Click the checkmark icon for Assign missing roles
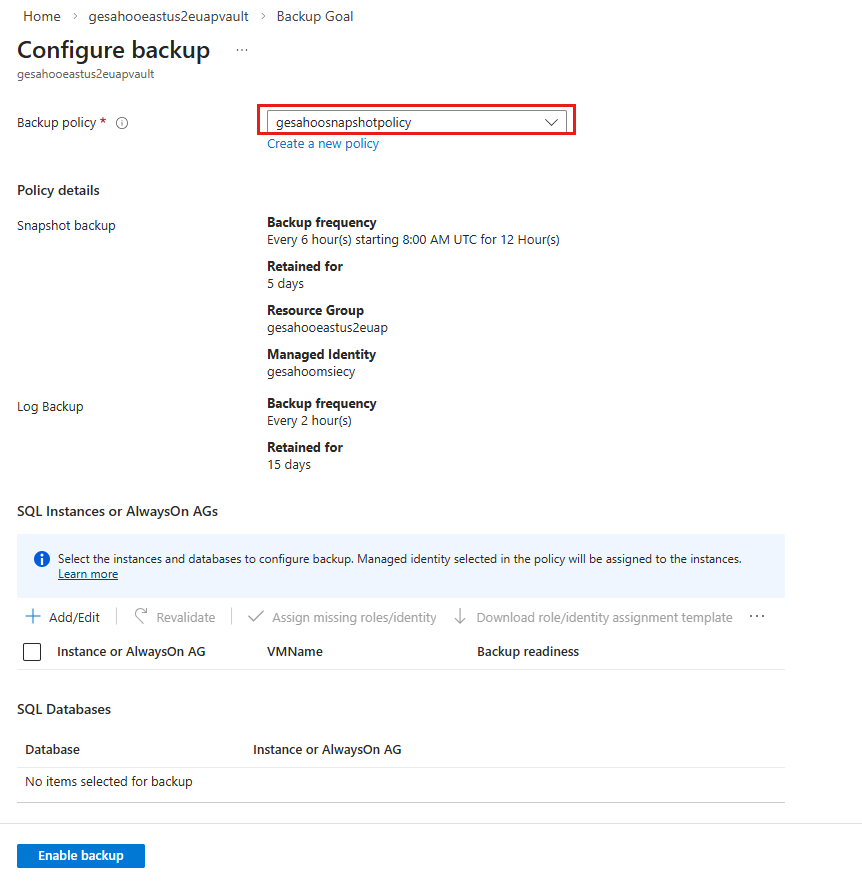Screen dimensions: 862x891 [256, 617]
